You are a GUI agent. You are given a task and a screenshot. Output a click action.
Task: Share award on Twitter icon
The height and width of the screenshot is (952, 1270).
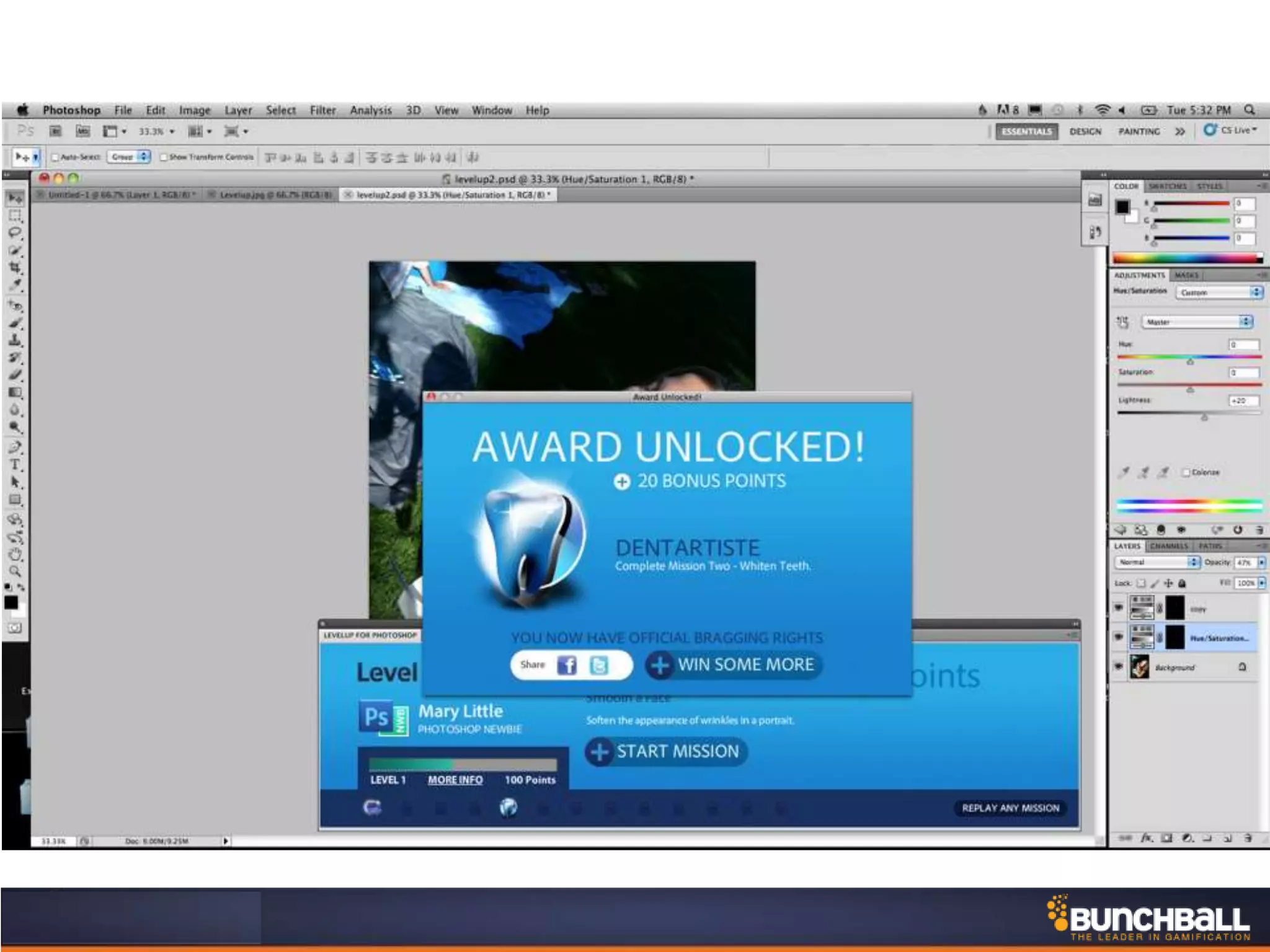click(x=598, y=665)
